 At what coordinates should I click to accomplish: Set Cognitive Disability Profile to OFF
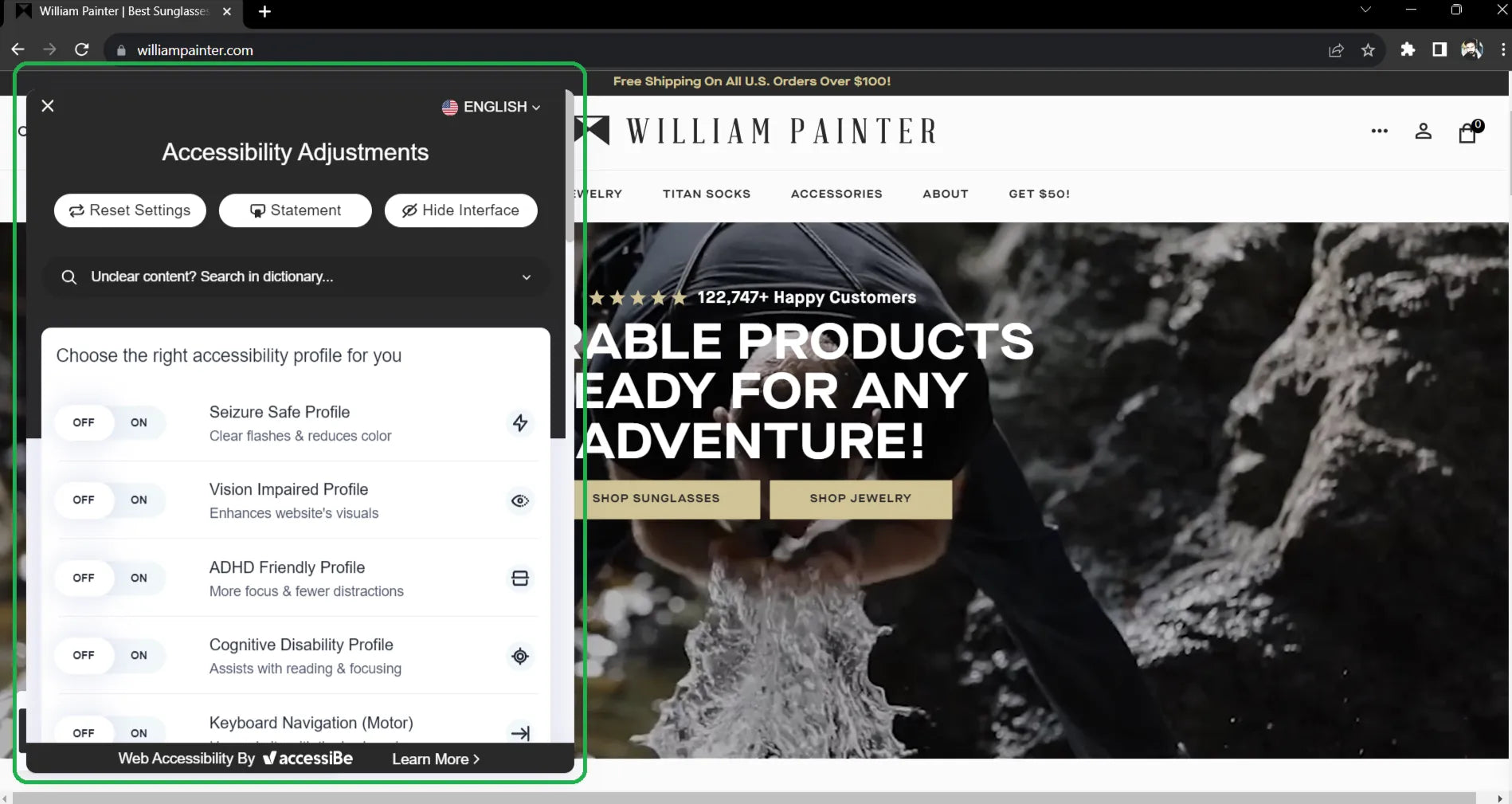pos(84,655)
